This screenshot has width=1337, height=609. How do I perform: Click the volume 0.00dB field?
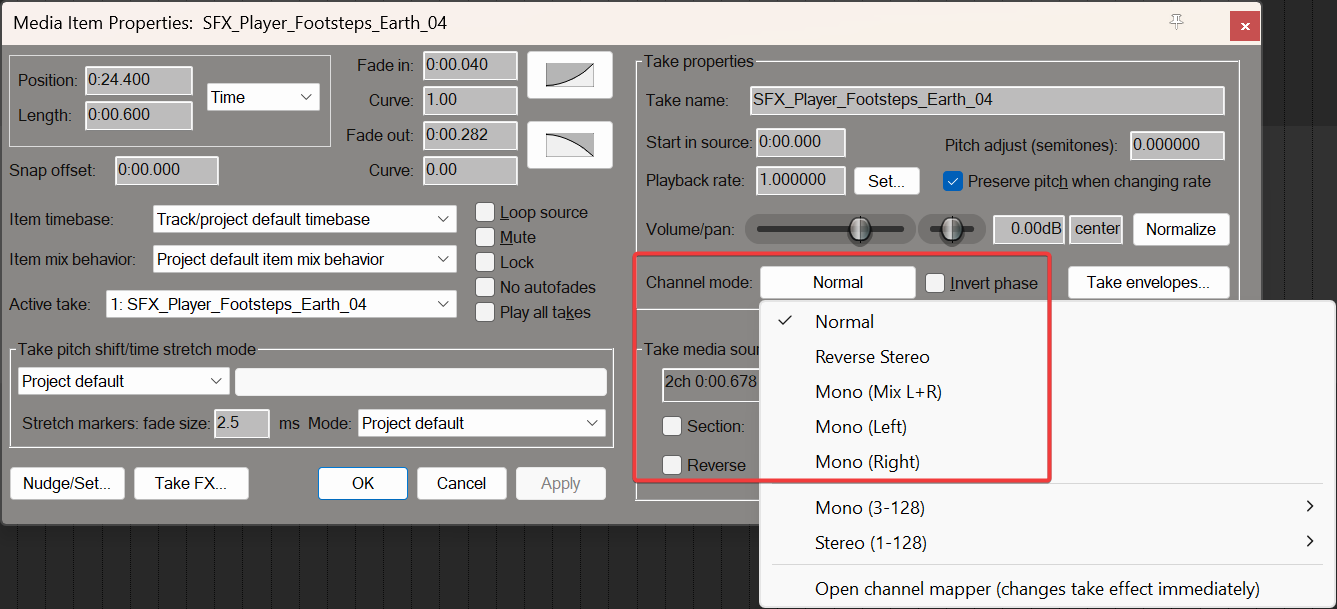tap(1029, 229)
